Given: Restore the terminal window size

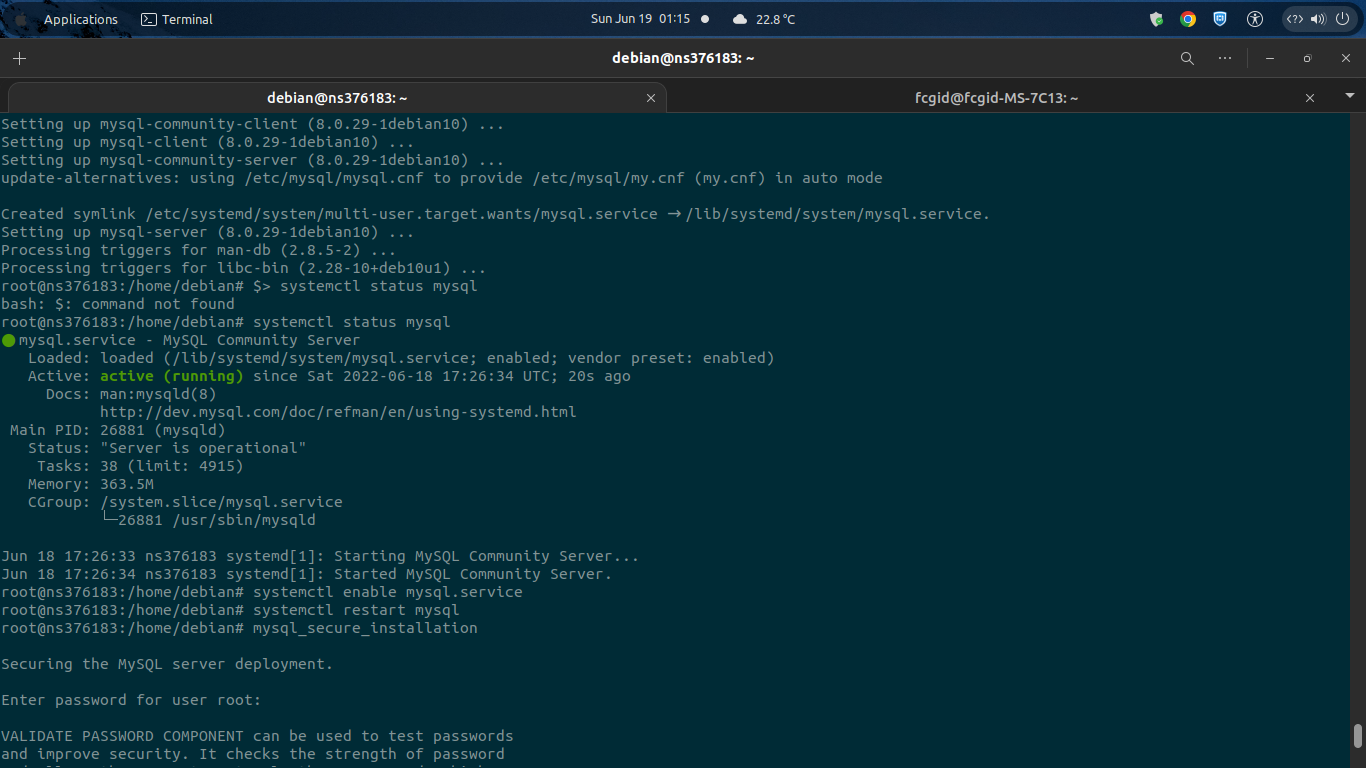Looking at the screenshot, I should [1307, 58].
